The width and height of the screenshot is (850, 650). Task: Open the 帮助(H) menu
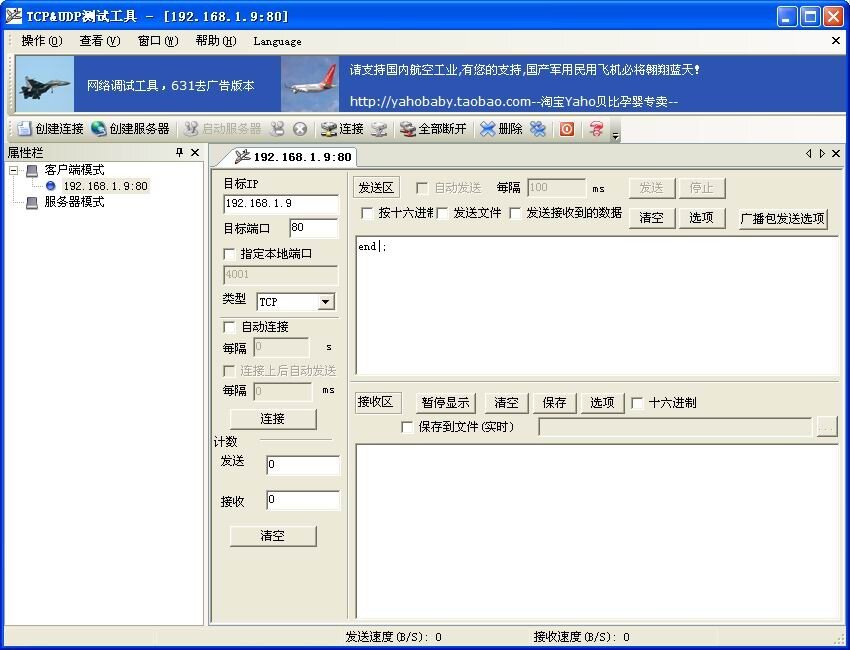click(216, 41)
